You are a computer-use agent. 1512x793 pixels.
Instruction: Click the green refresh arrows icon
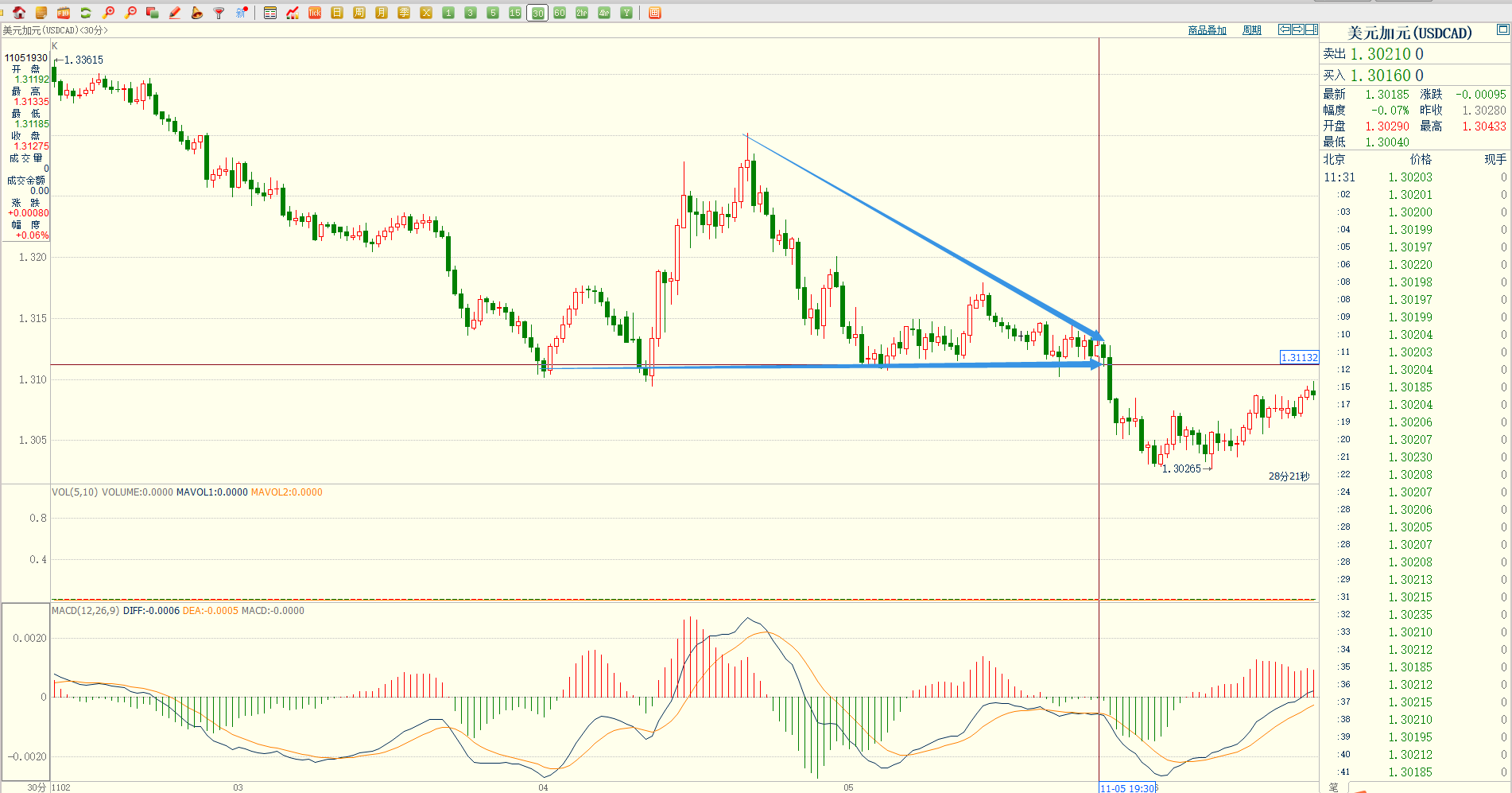pyautogui.click(x=86, y=13)
